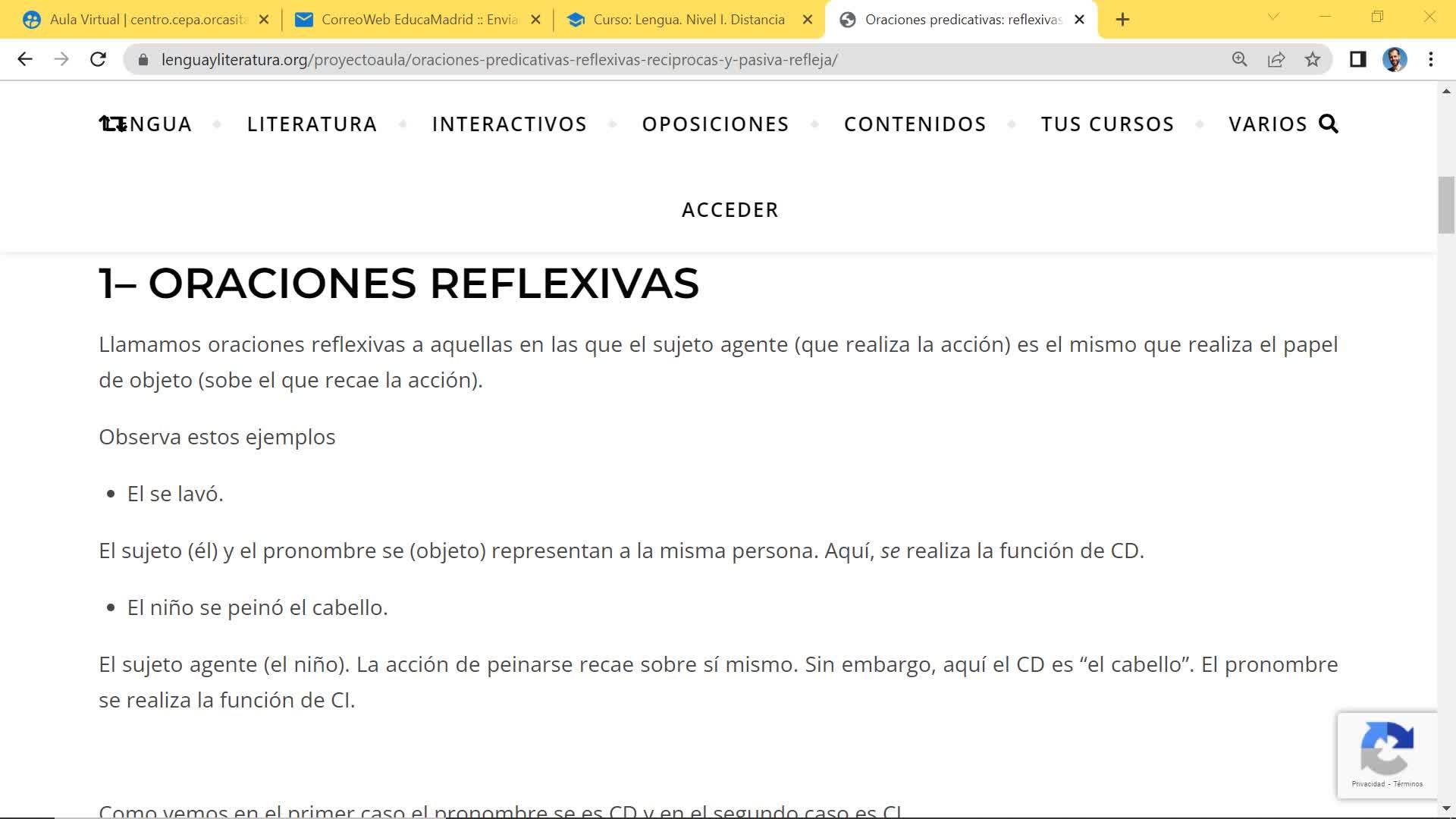This screenshot has height=819, width=1456.
Task: Share this page via share icon
Action: 1276,59
